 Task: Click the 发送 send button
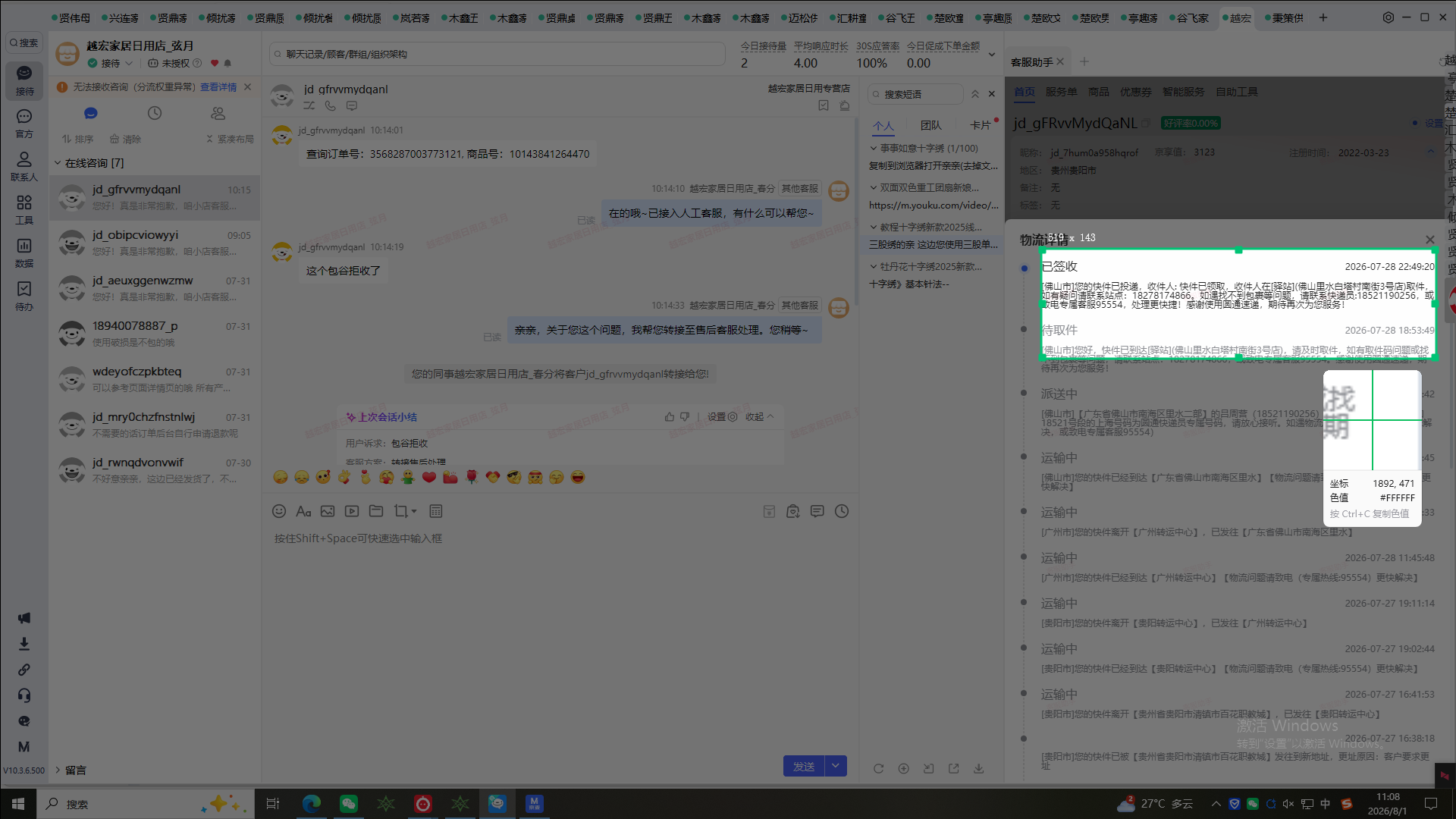point(804,766)
